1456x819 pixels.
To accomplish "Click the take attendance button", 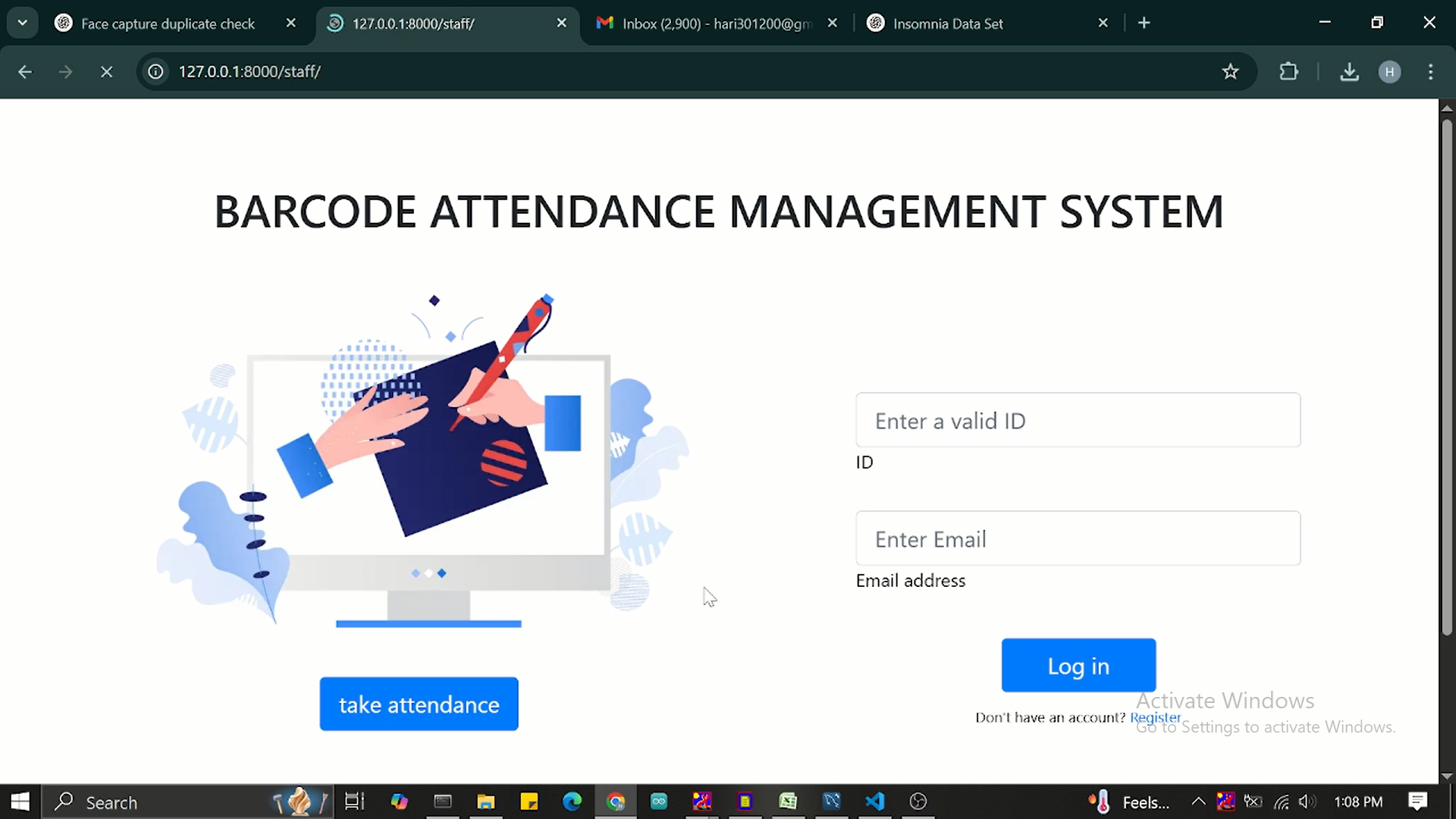I will tap(419, 704).
